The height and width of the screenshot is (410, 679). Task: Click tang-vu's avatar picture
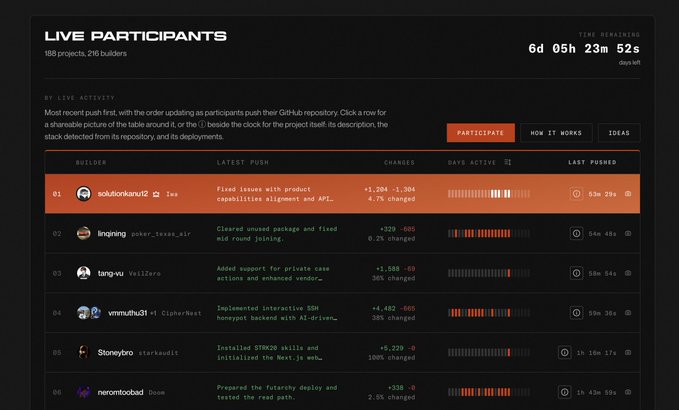tap(84, 273)
